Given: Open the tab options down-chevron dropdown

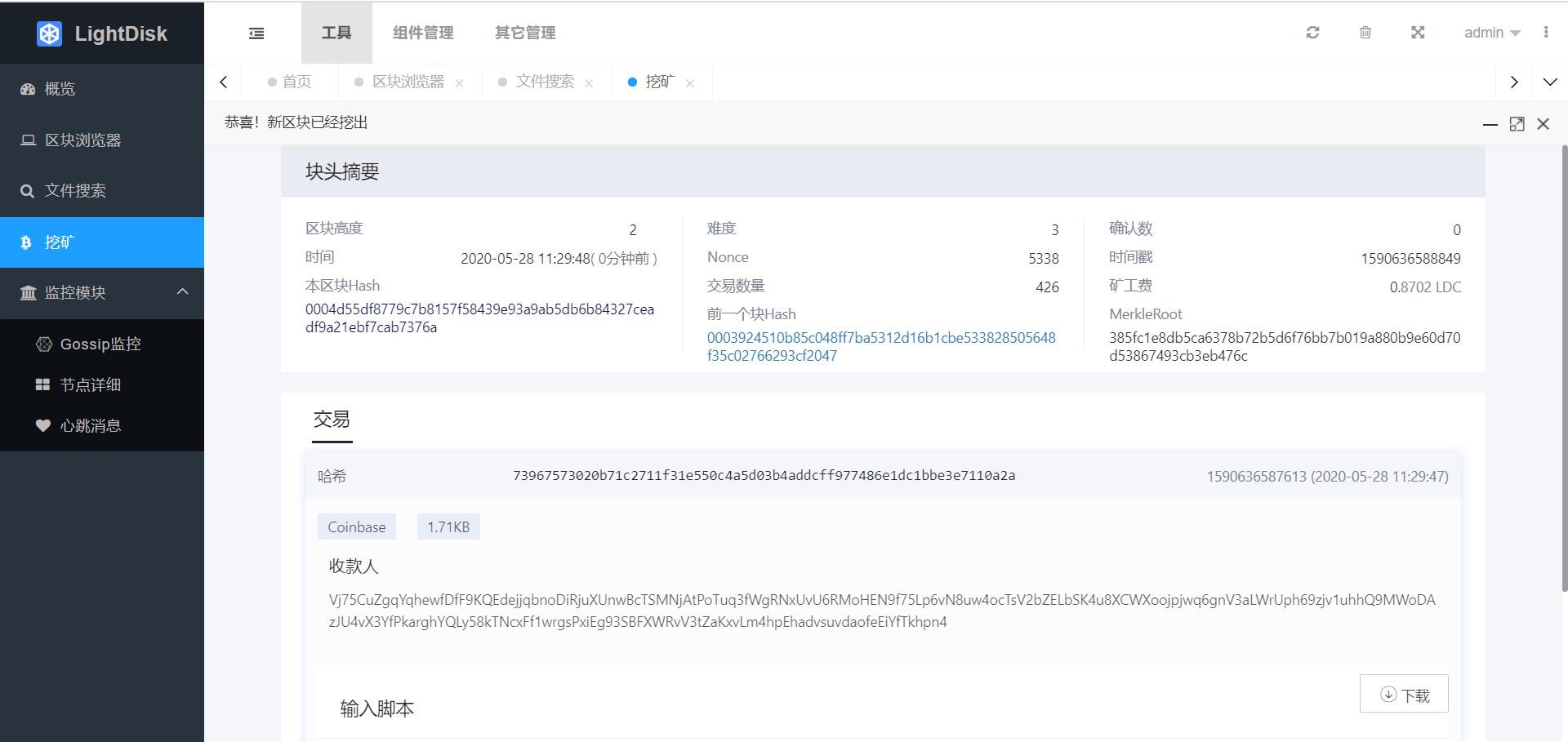Looking at the screenshot, I should (1549, 82).
